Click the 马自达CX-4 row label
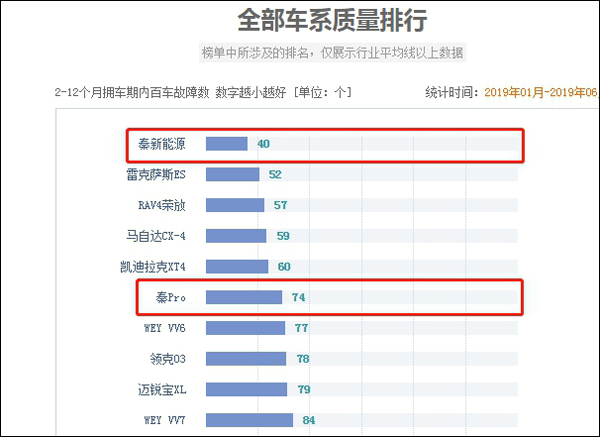 click(156, 236)
